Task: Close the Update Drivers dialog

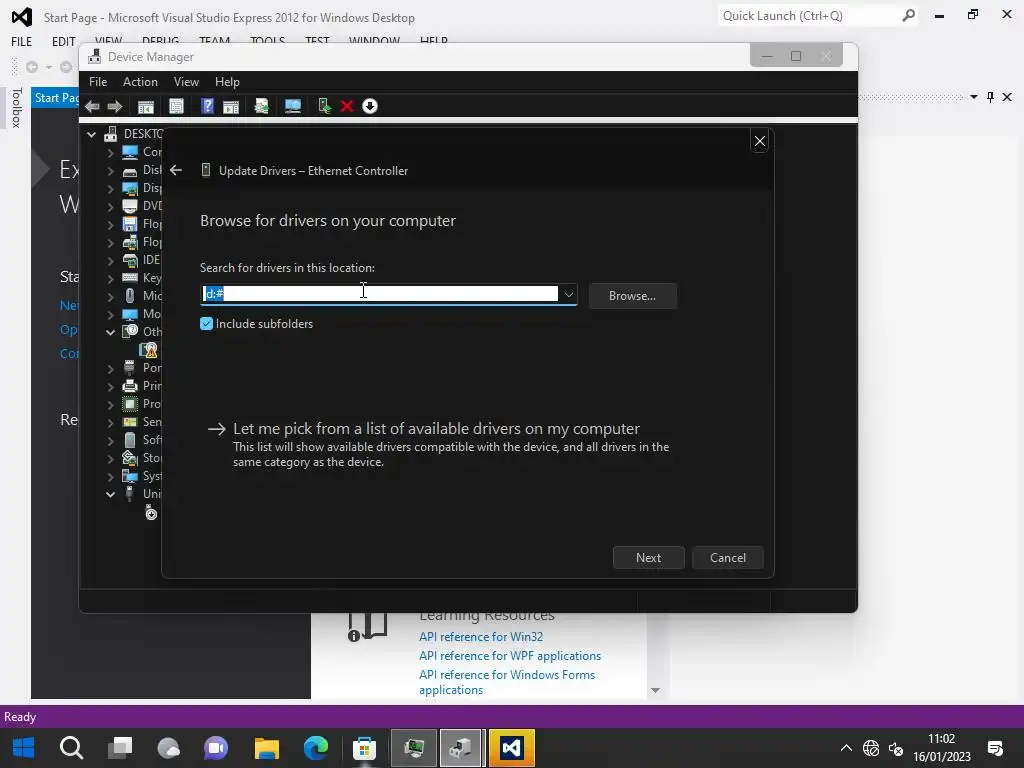Action: point(760,141)
